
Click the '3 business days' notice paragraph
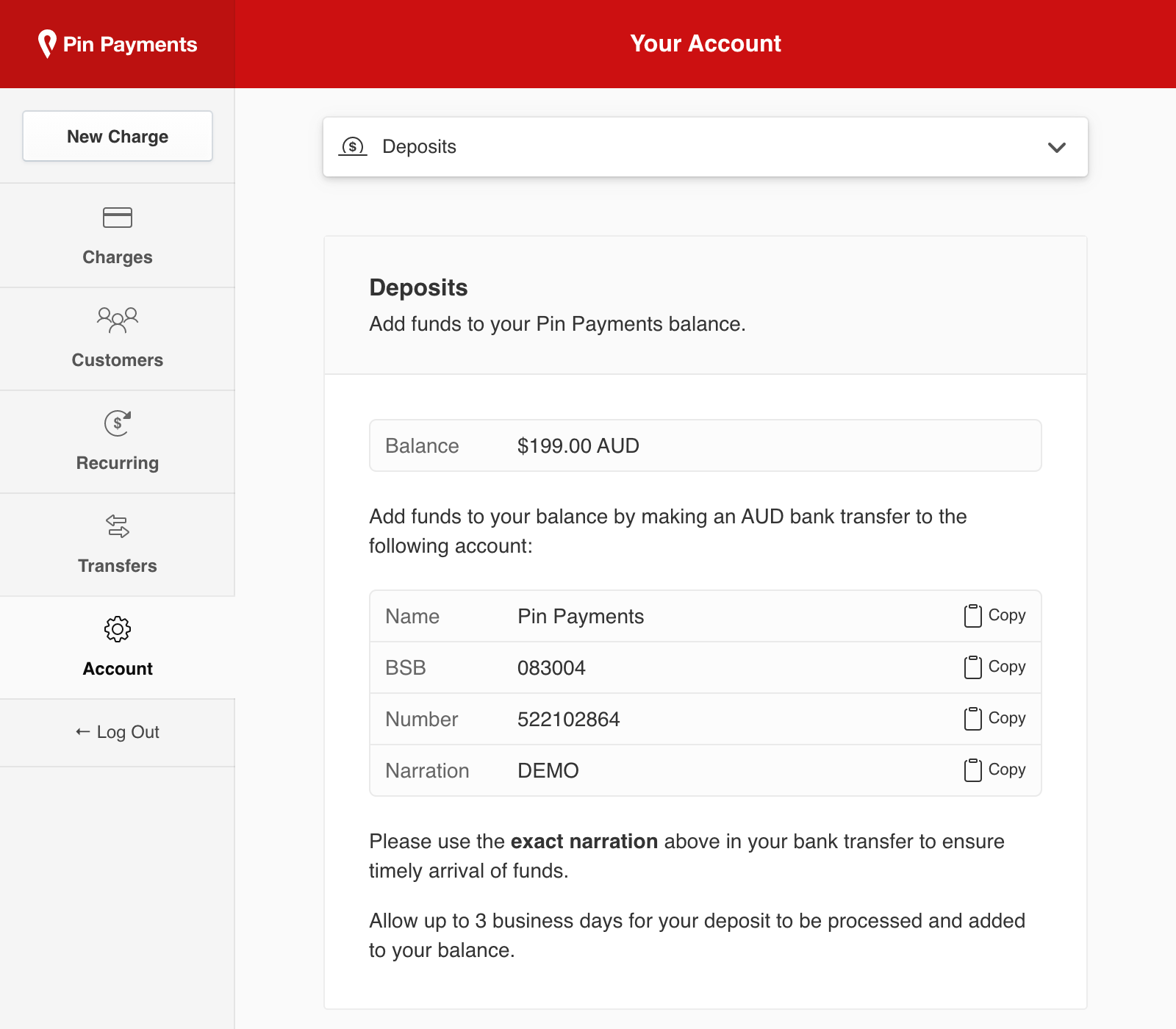(697, 935)
